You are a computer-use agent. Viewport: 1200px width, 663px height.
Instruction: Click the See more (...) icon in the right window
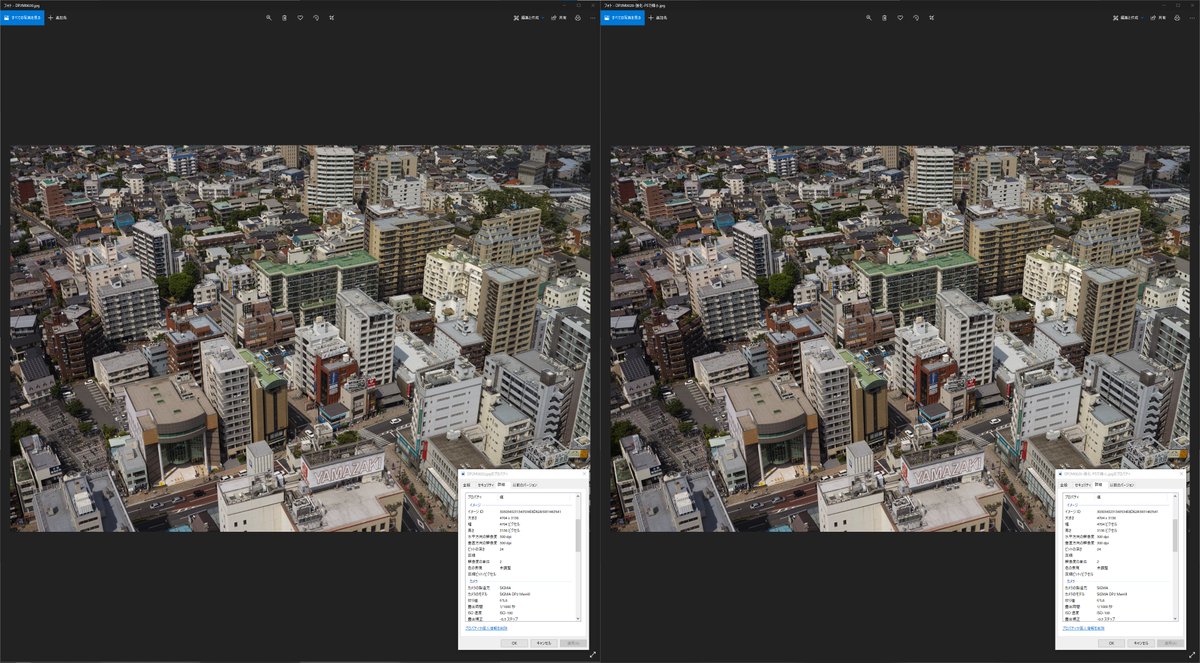[1192, 17]
